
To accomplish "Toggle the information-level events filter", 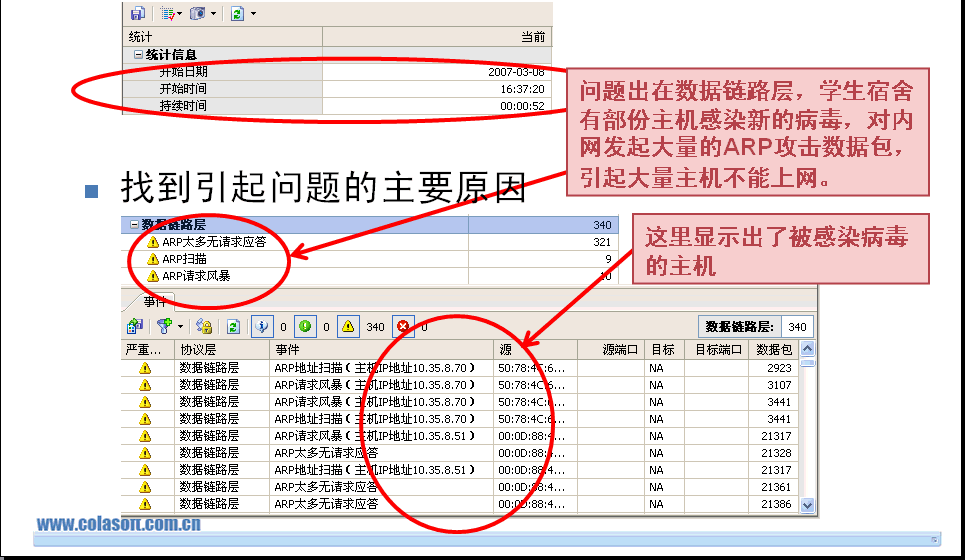I will (262, 327).
